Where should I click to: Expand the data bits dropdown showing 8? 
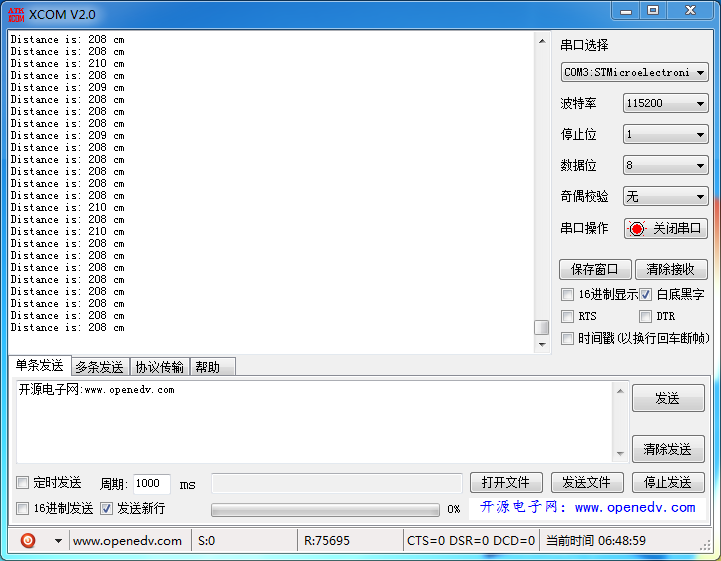pos(665,165)
